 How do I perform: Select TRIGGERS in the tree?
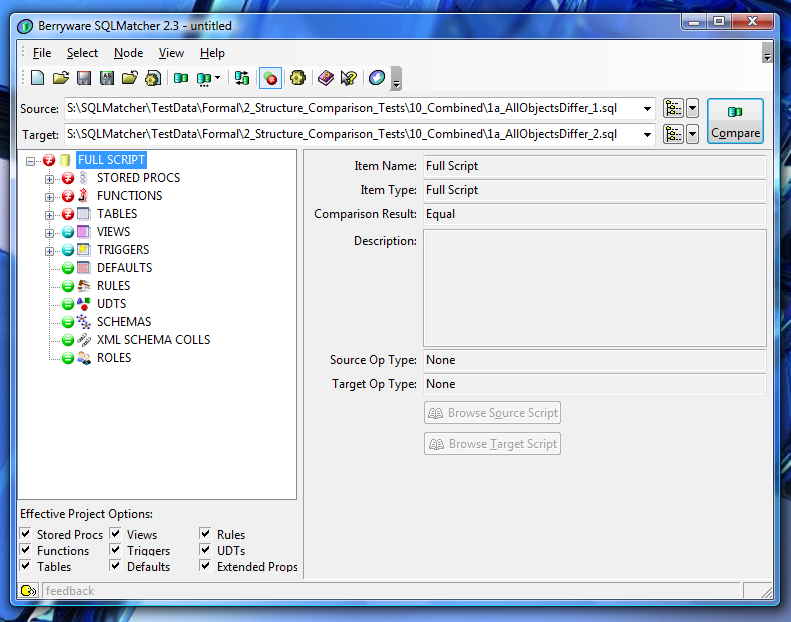pos(123,250)
